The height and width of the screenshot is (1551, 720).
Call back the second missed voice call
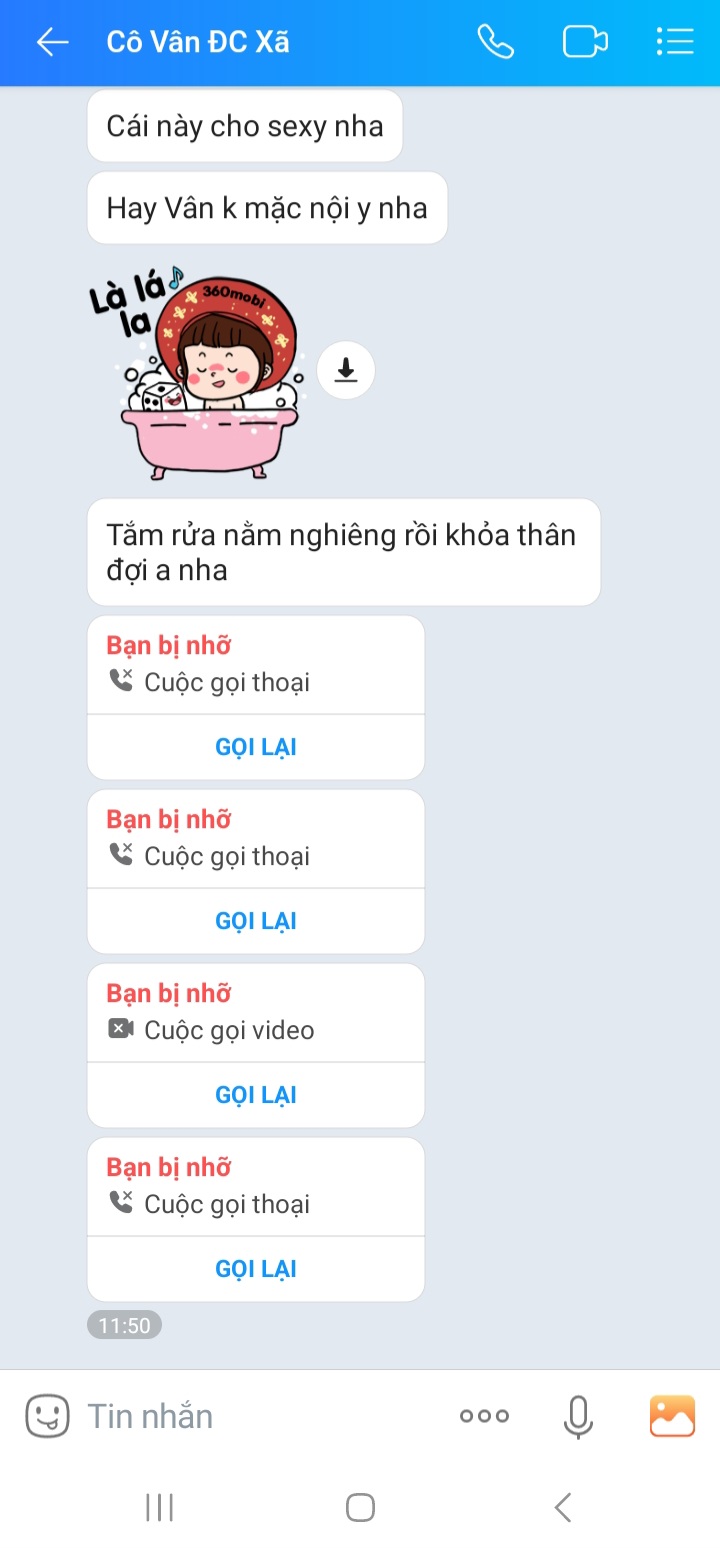(256, 921)
